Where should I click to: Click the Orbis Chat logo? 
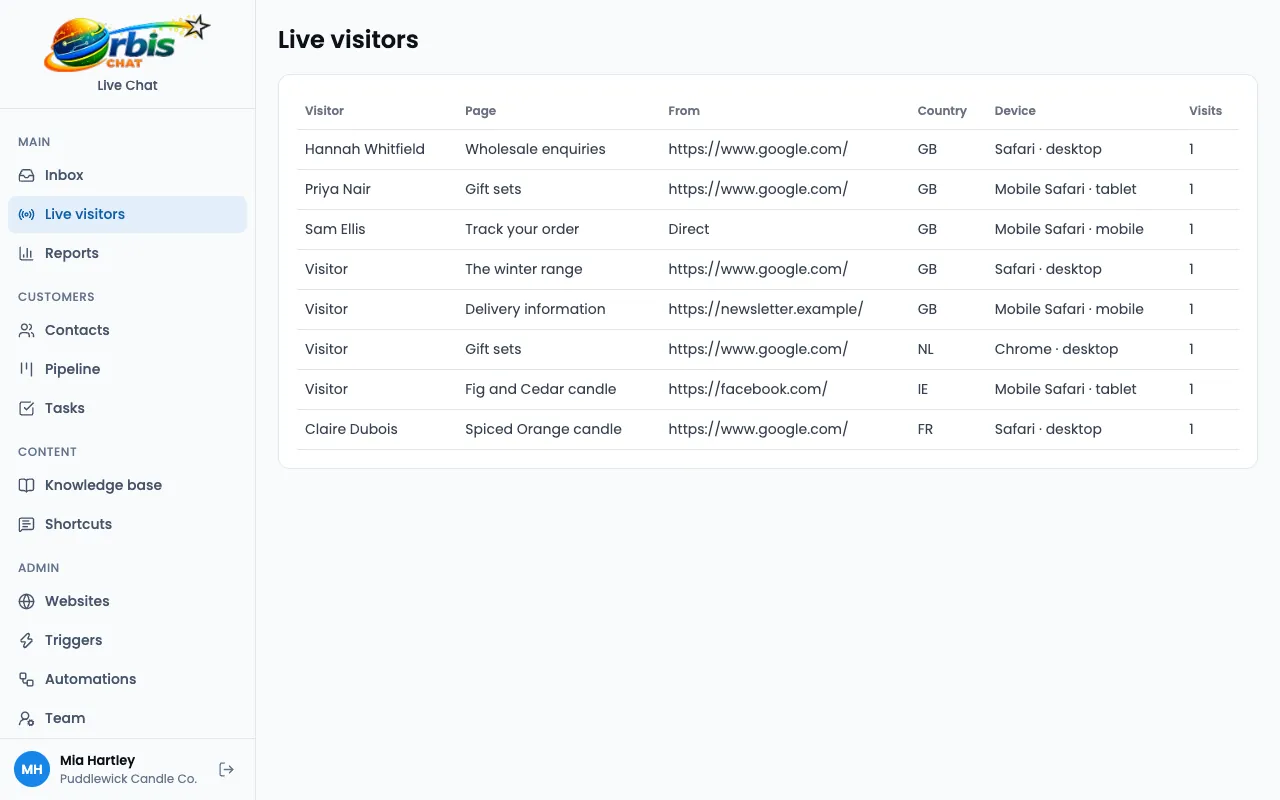[x=127, y=44]
